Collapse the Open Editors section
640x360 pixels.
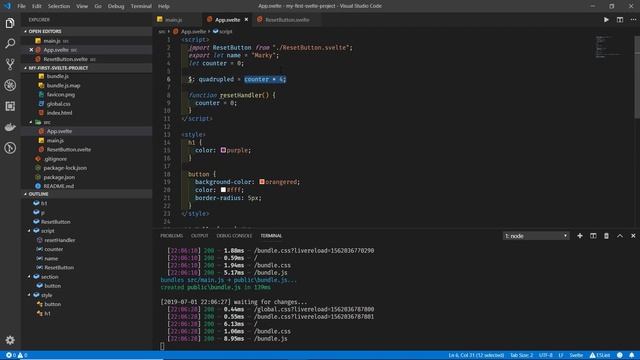25,31
